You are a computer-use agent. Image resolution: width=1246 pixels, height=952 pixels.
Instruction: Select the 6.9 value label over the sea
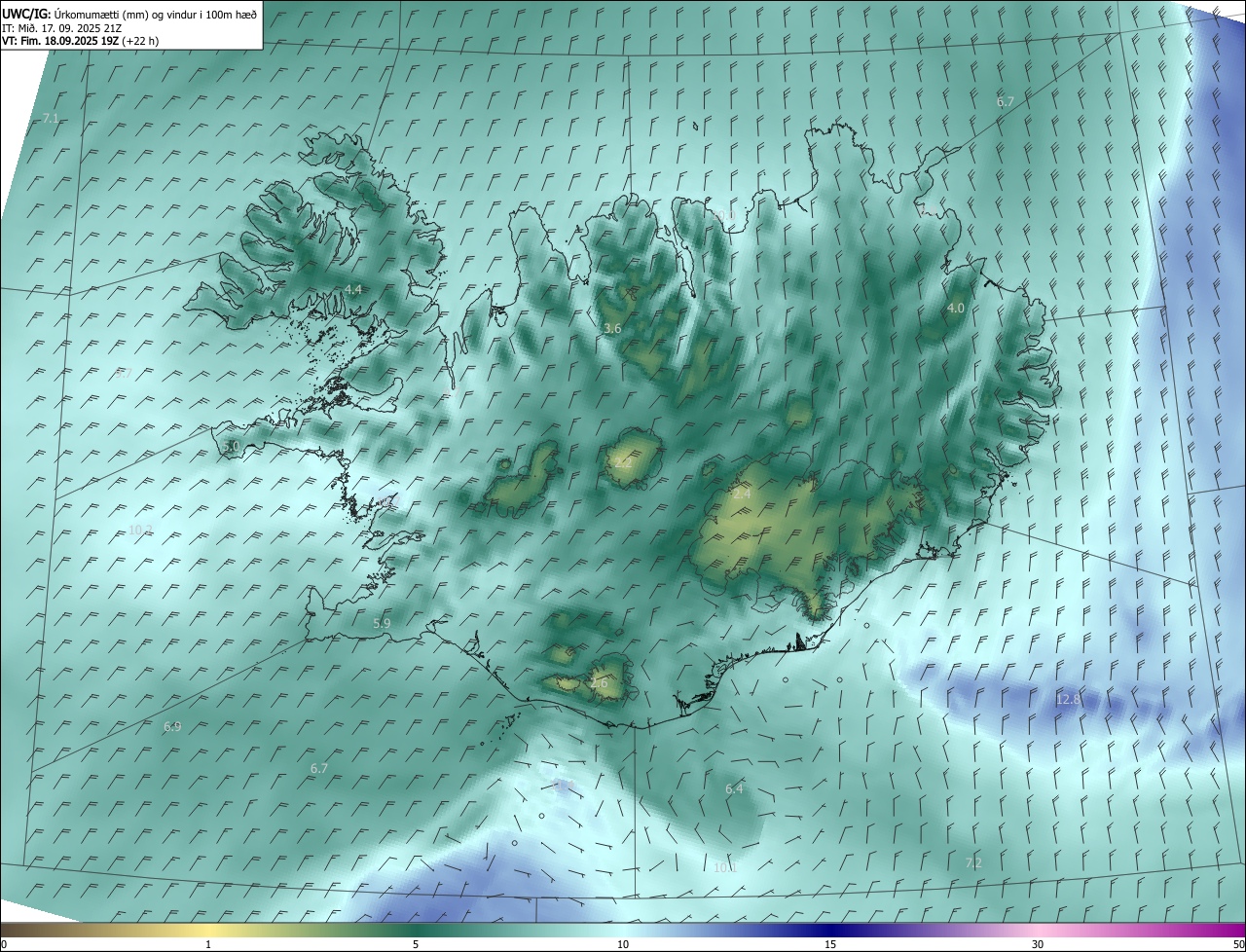pos(172,727)
